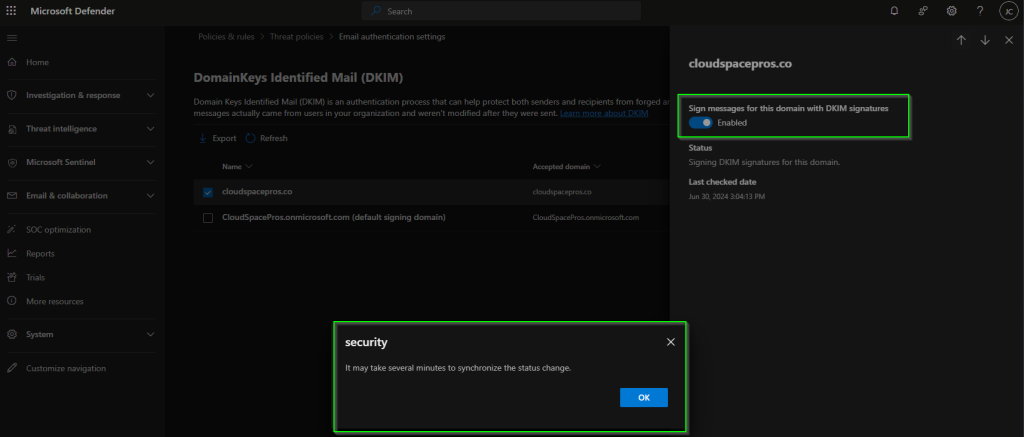The height and width of the screenshot is (437, 1024).
Task: Check the CloudSpacePros.onmicrosoft.com row checkbox
Action: point(208,218)
